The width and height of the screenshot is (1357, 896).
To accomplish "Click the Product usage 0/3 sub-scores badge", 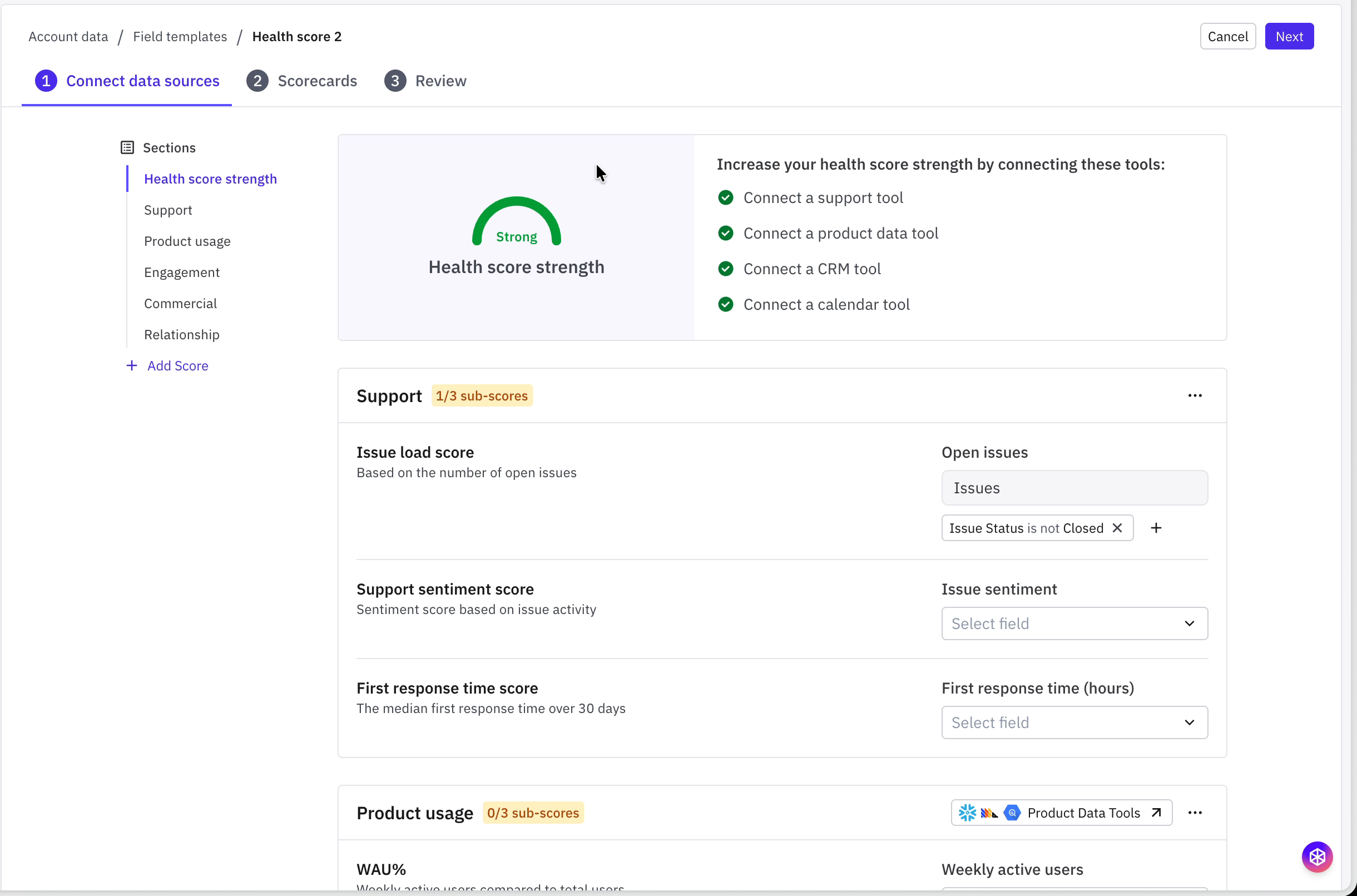I will pyautogui.click(x=533, y=813).
